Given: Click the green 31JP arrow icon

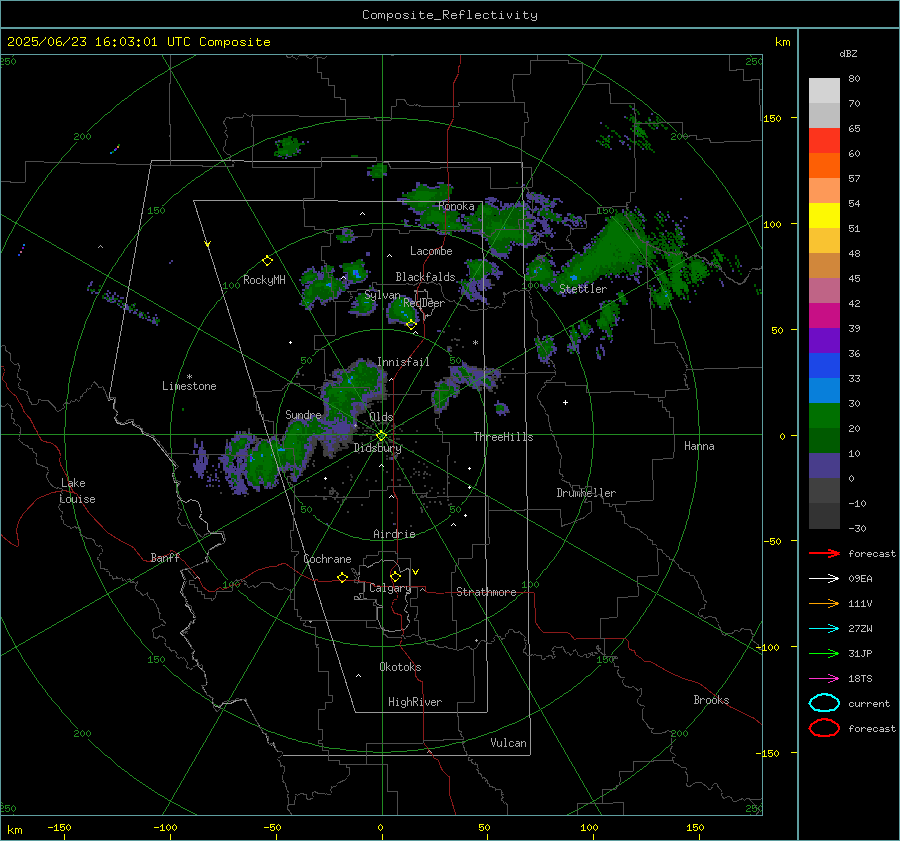Looking at the screenshot, I should 824,653.
